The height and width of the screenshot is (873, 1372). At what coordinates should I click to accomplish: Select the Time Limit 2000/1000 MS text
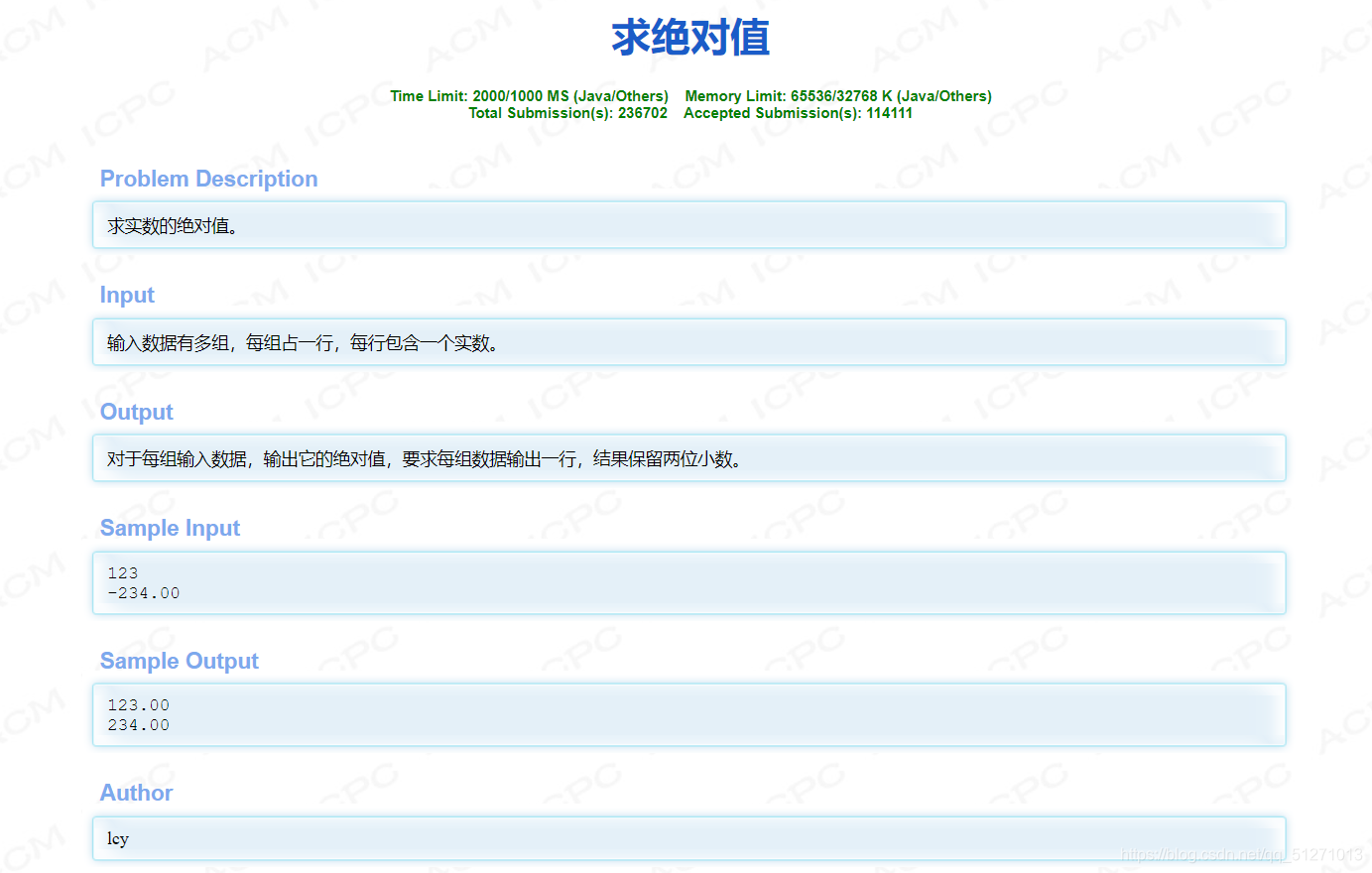(x=529, y=96)
